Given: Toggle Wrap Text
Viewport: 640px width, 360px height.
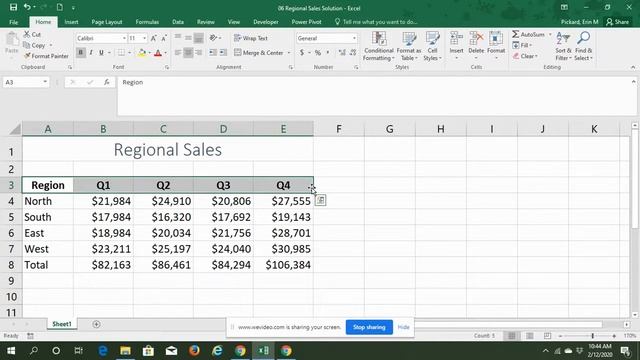Looking at the screenshot, I should click(x=251, y=38).
